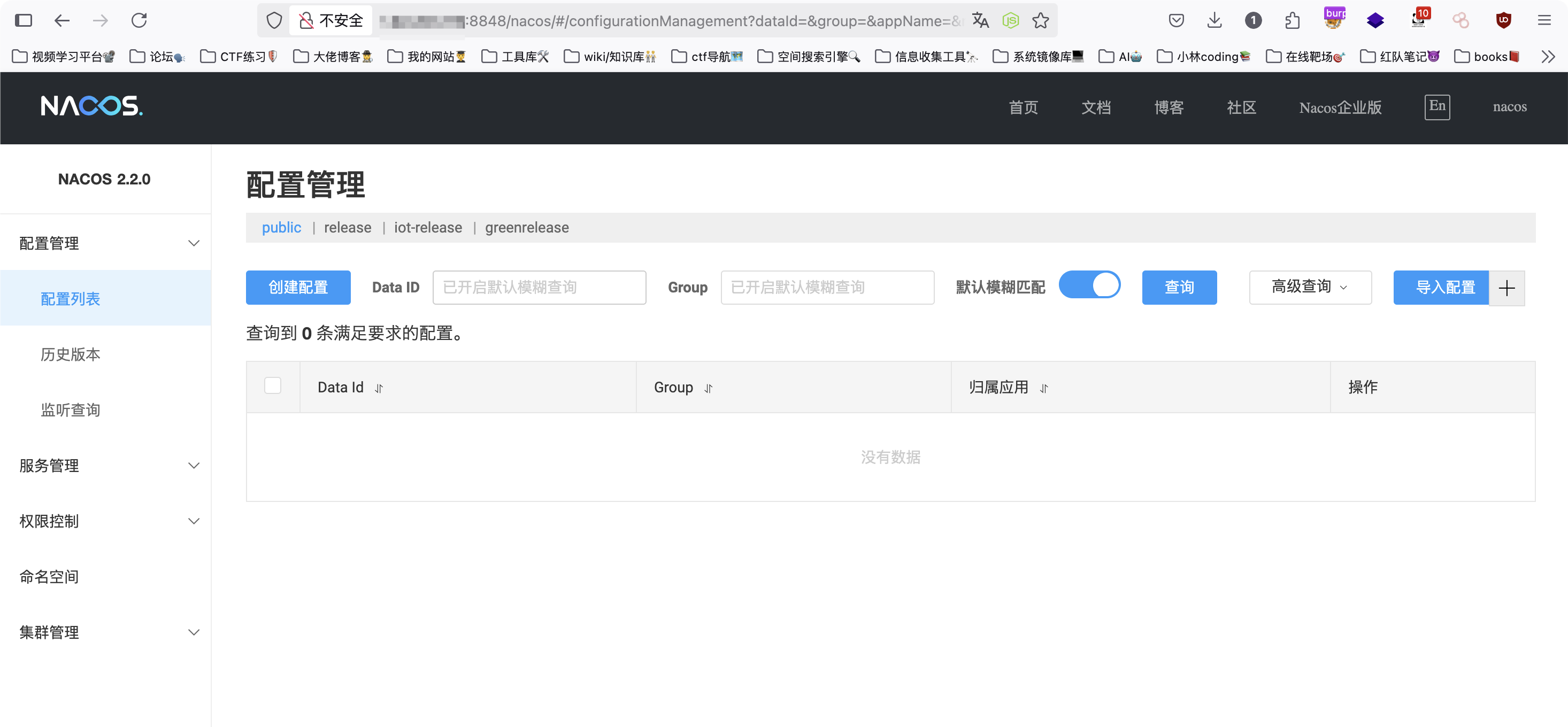Click the 创建配置 button
The width and height of the screenshot is (1568, 727).
pyautogui.click(x=298, y=287)
